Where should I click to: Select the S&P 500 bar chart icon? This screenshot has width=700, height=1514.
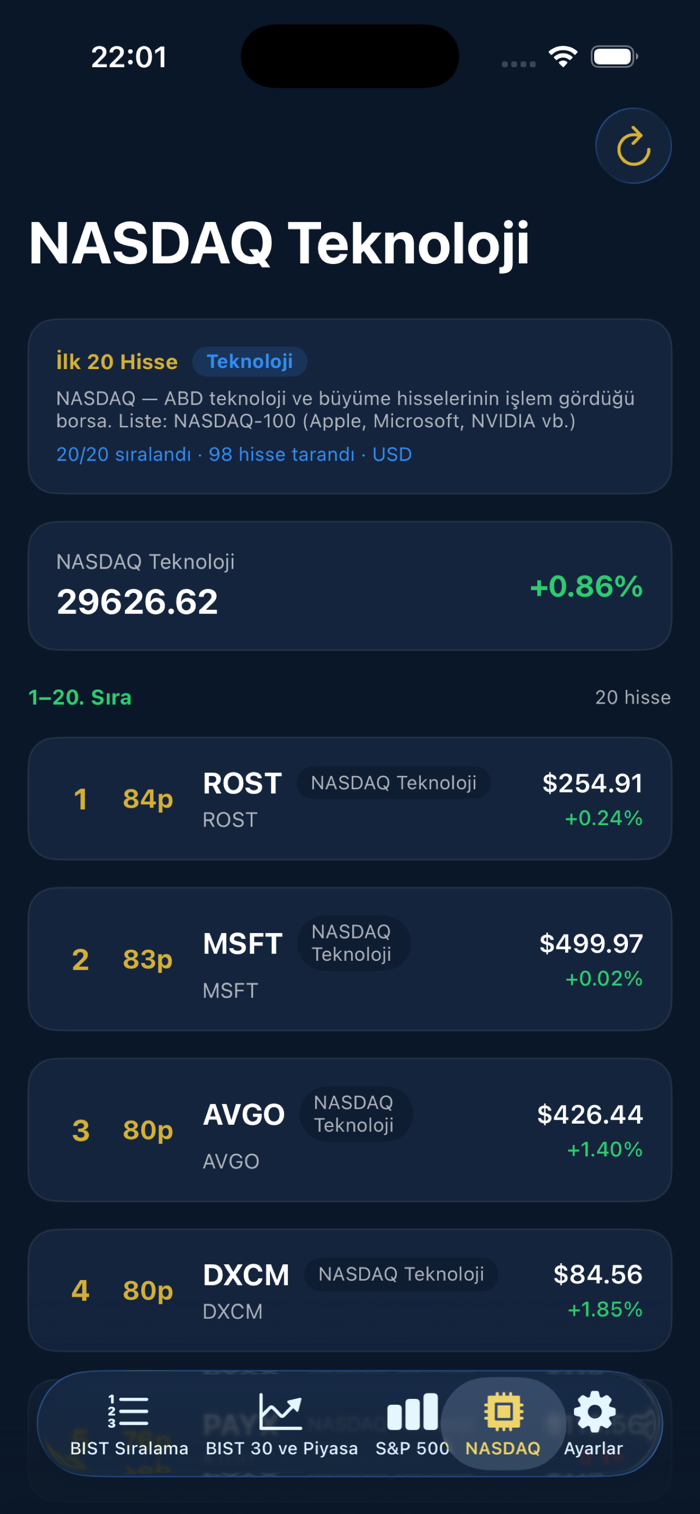click(412, 1412)
